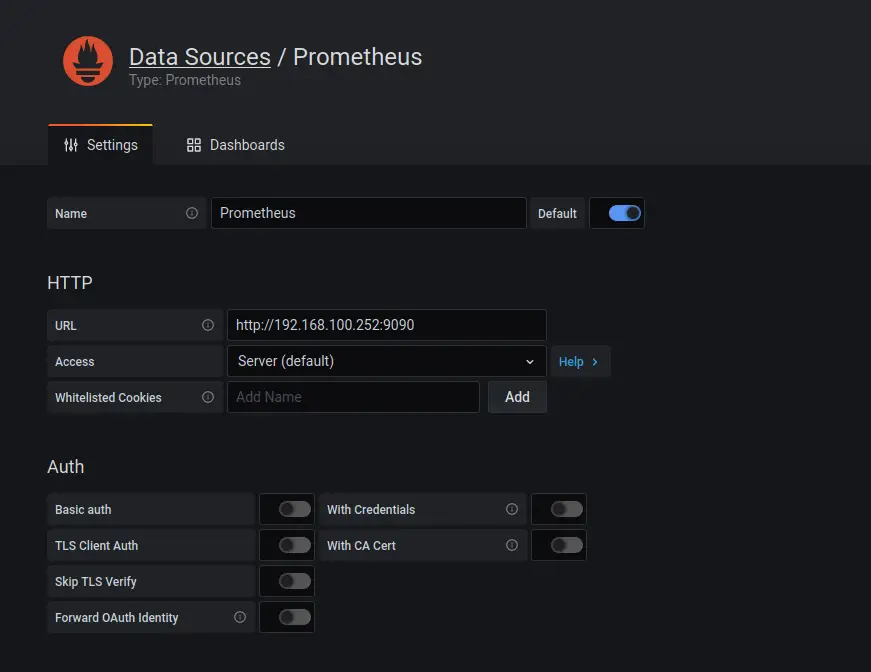Click the URL field label
This screenshot has height=672, width=871.
[66, 325]
